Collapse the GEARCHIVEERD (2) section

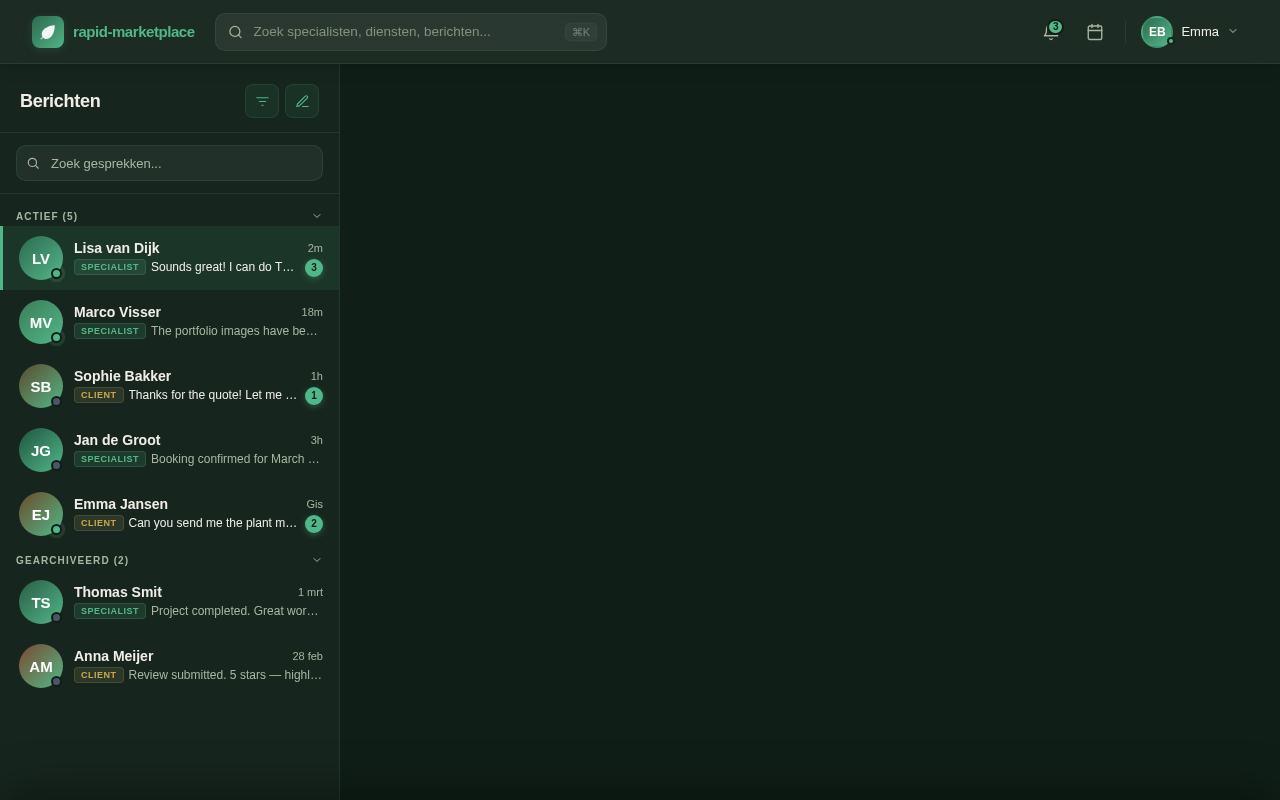317,560
